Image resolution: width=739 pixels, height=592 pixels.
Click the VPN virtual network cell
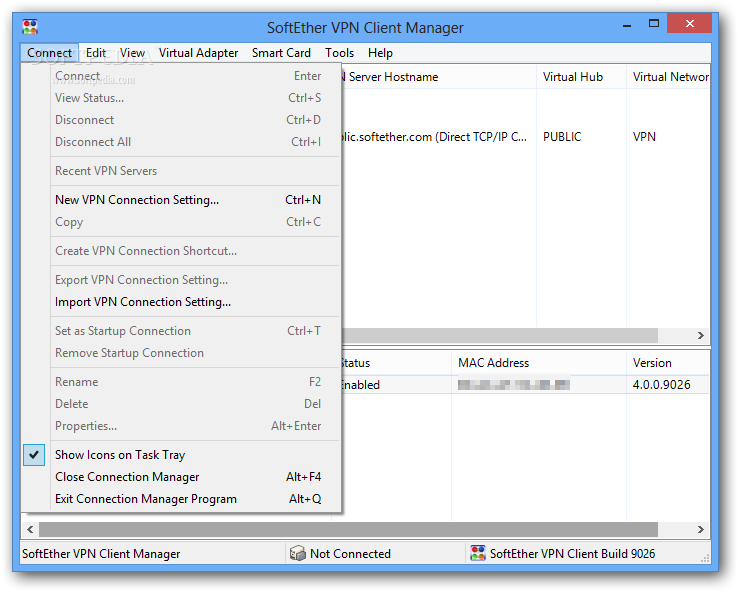coord(644,137)
